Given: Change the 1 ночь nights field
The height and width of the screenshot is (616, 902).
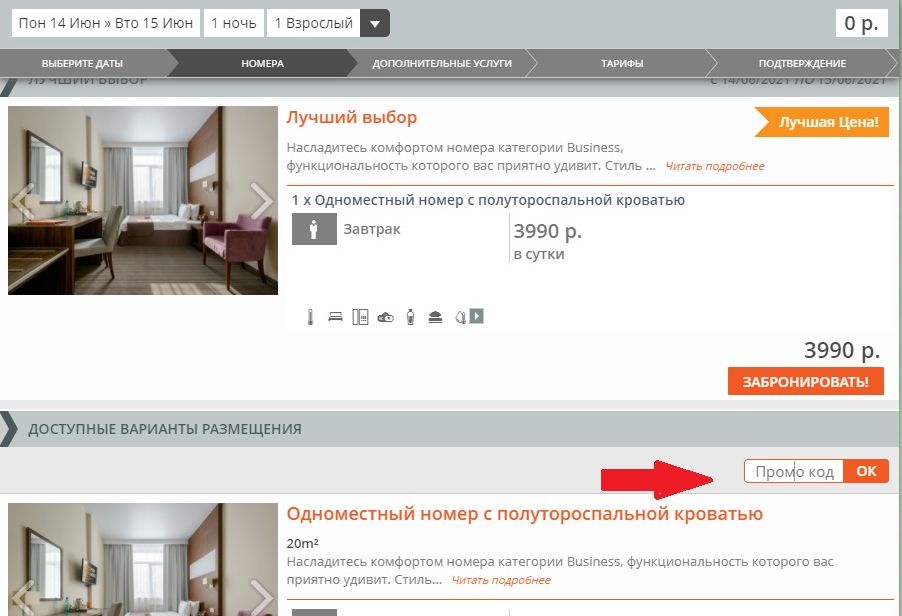Looking at the screenshot, I should point(234,23).
